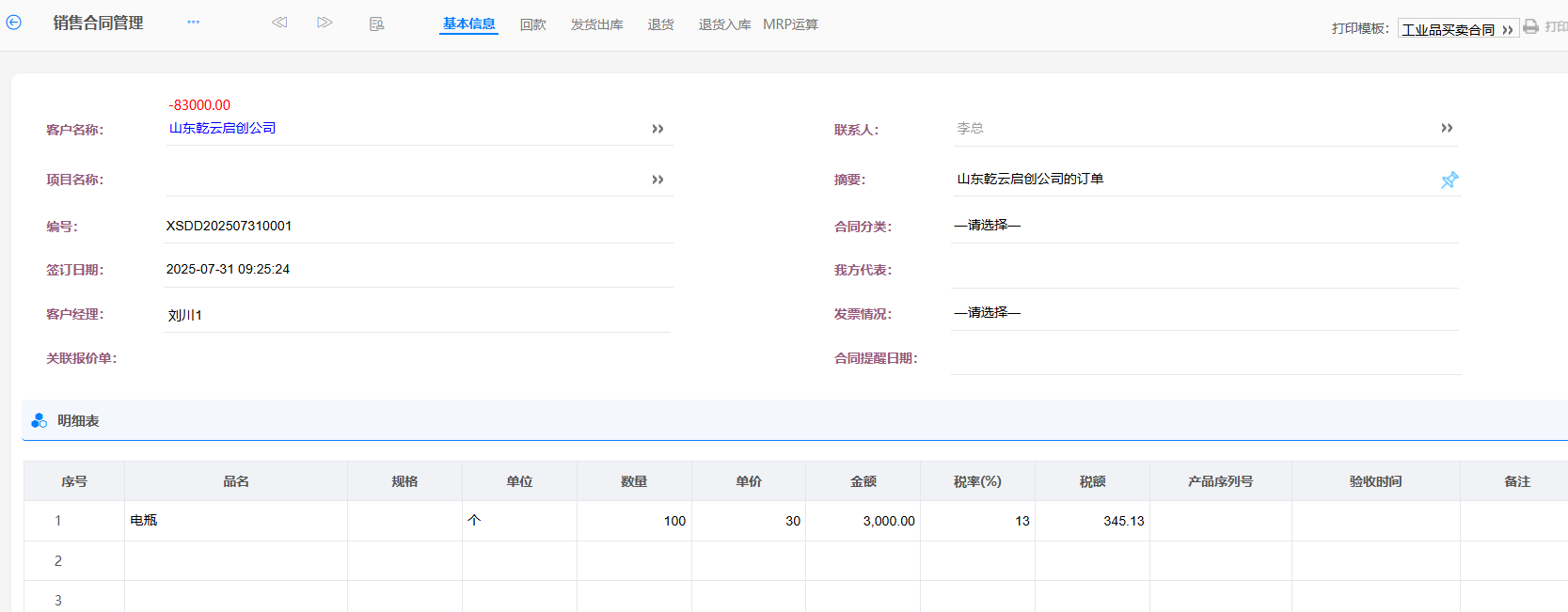Click the 备注 column header
1568x612 pixels.
tap(1516, 481)
